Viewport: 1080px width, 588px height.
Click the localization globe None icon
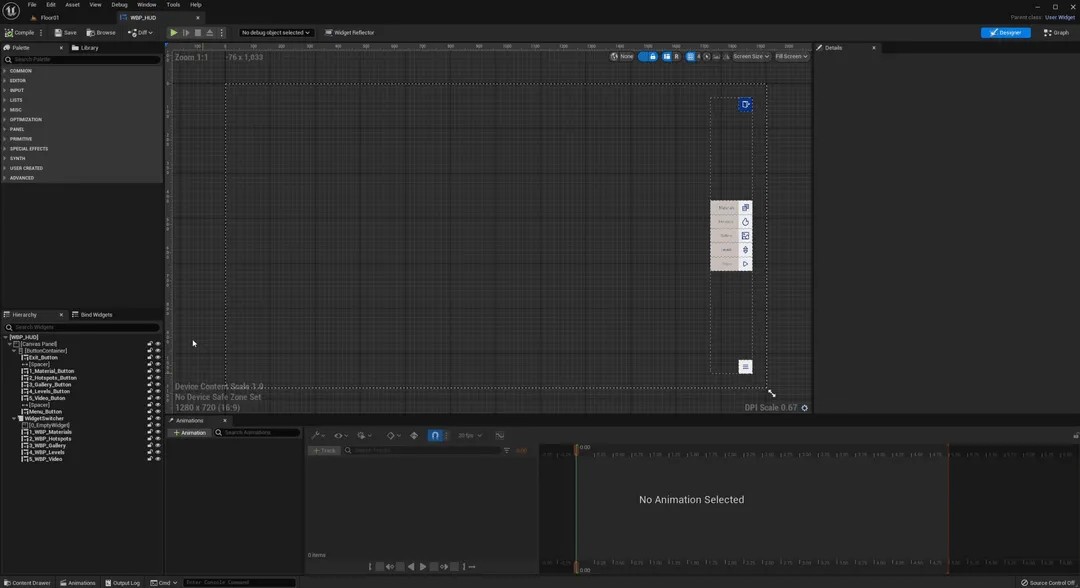tap(615, 57)
